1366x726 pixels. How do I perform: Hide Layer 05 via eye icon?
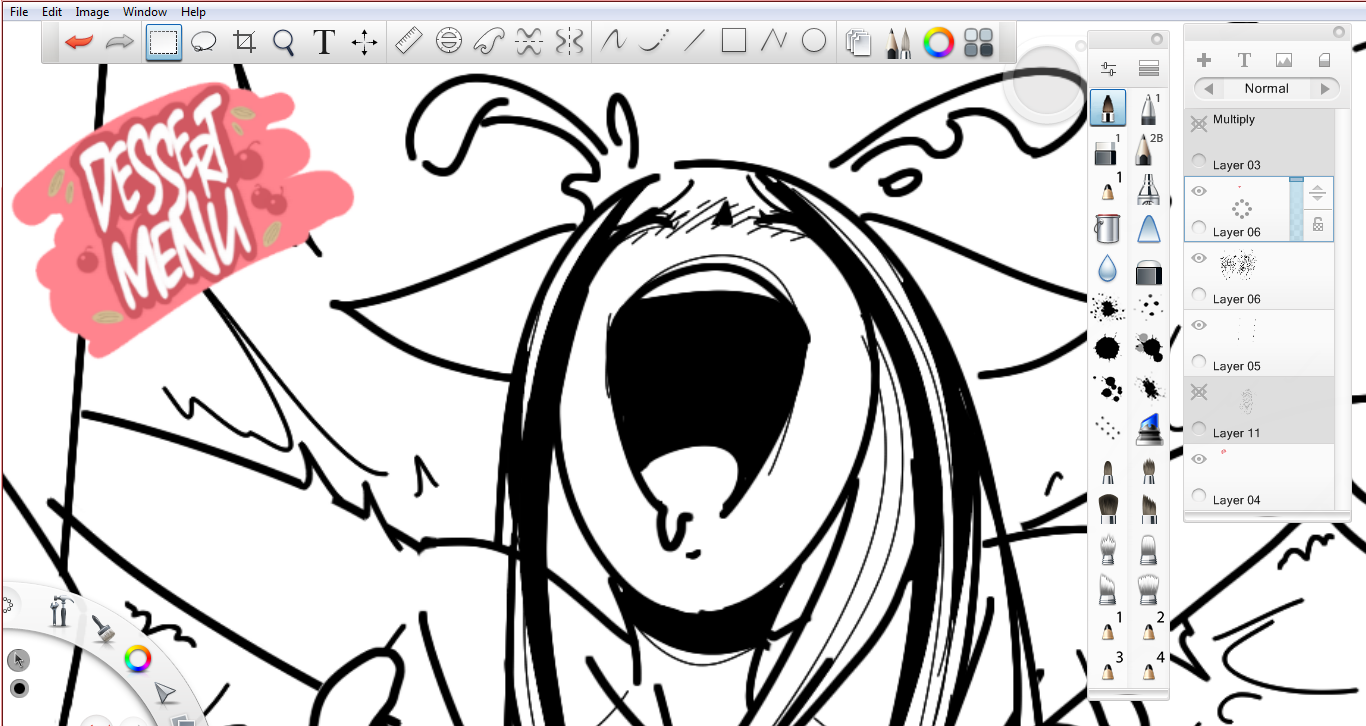point(1199,325)
